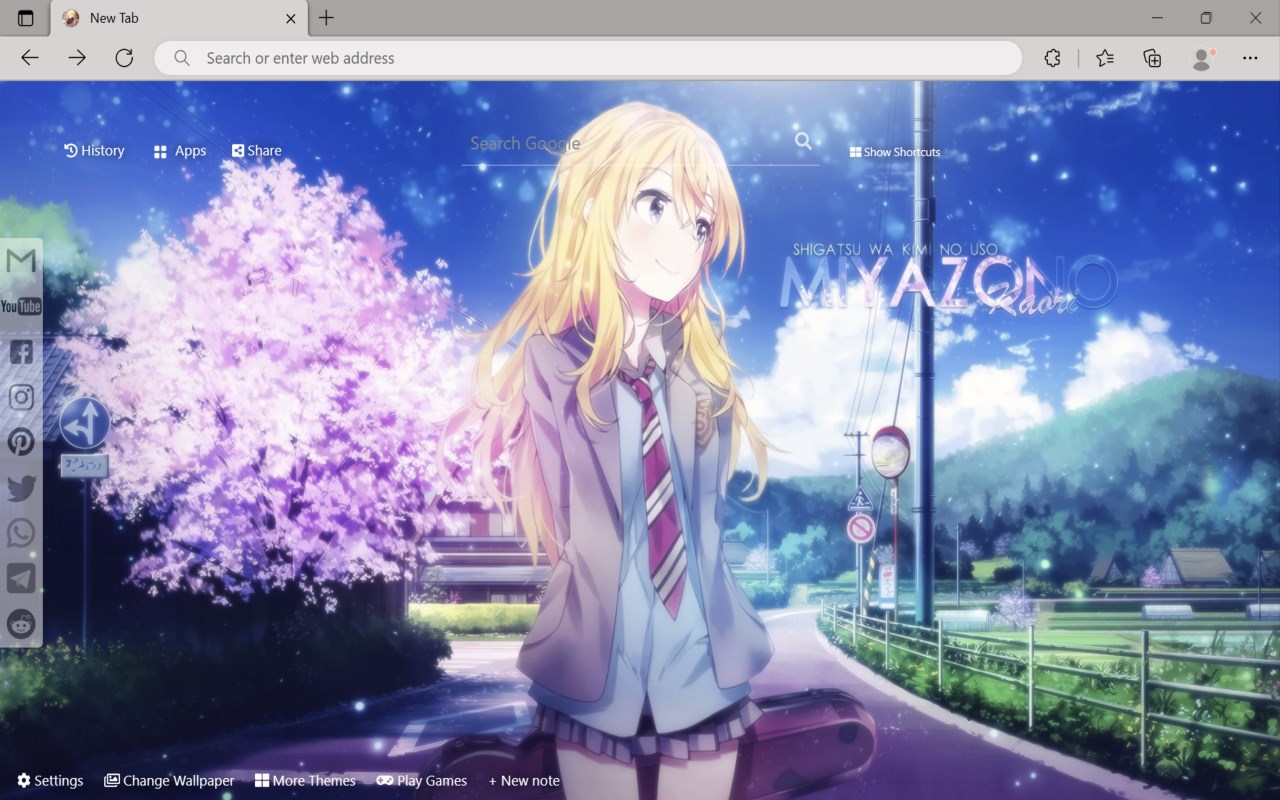Open browser Extensions puzzle icon

(1052, 58)
